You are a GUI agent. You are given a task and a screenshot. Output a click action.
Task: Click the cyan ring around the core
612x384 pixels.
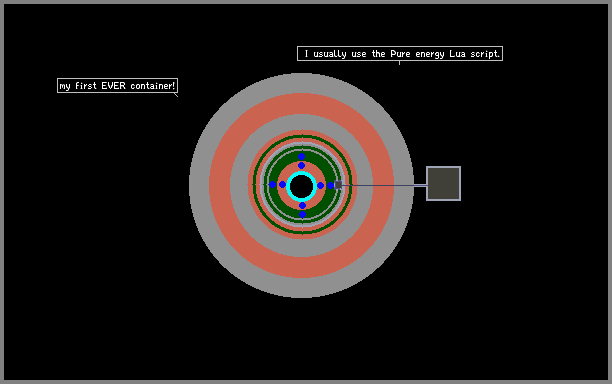(x=301, y=173)
